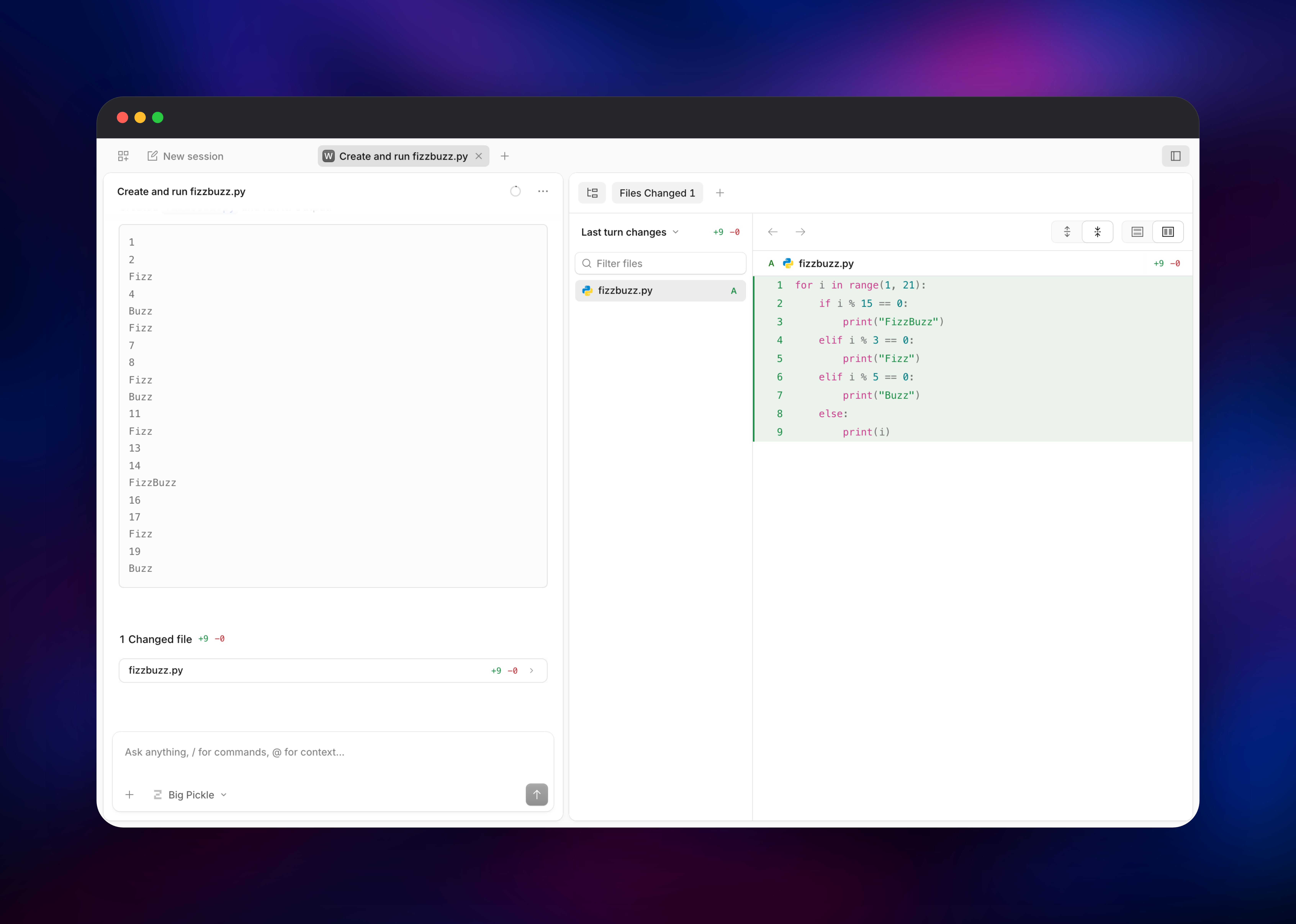Switch to split diff view

pos(1168,232)
